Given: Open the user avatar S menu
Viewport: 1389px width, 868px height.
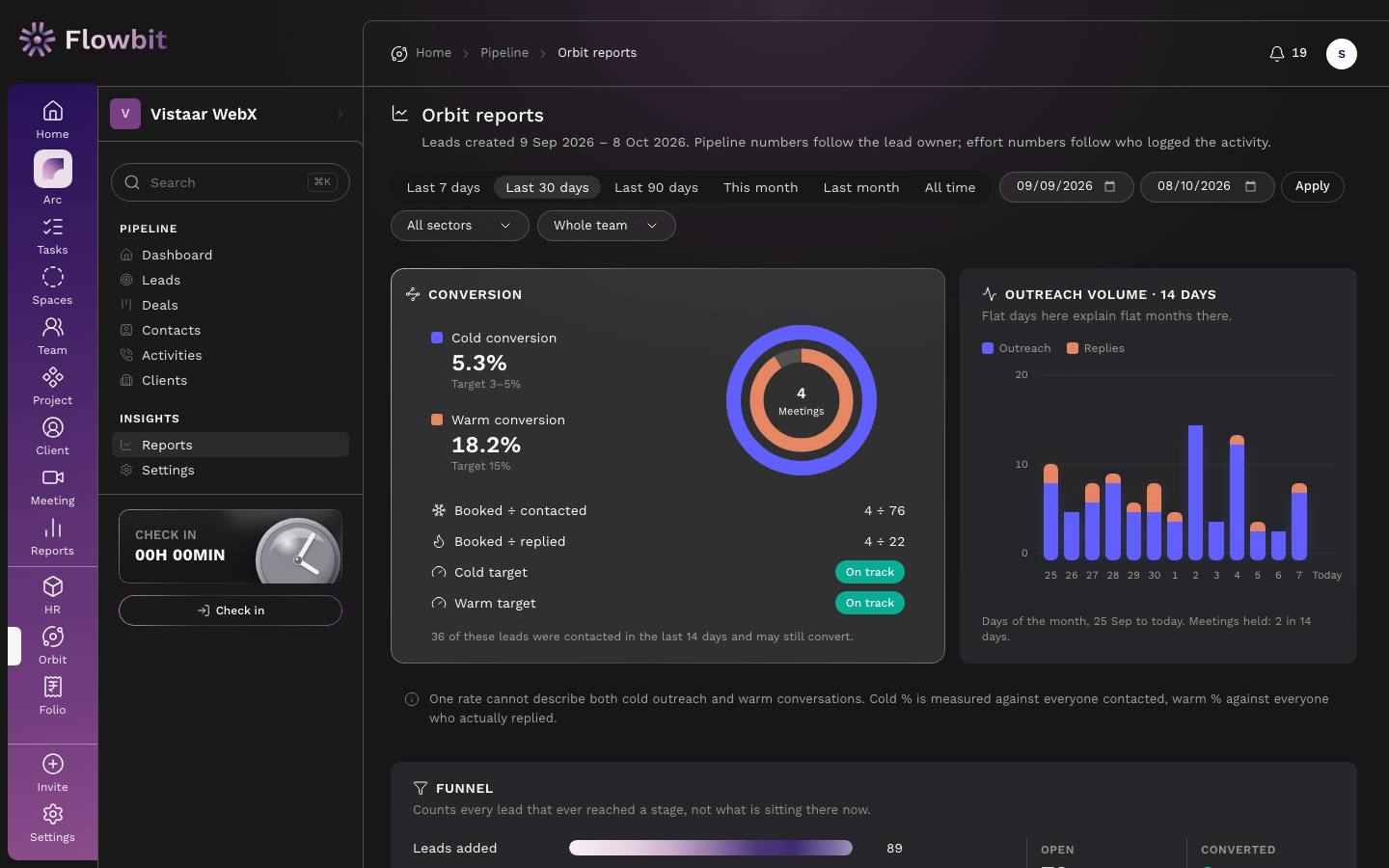Looking at the screenshot, I should (1341, 54).
